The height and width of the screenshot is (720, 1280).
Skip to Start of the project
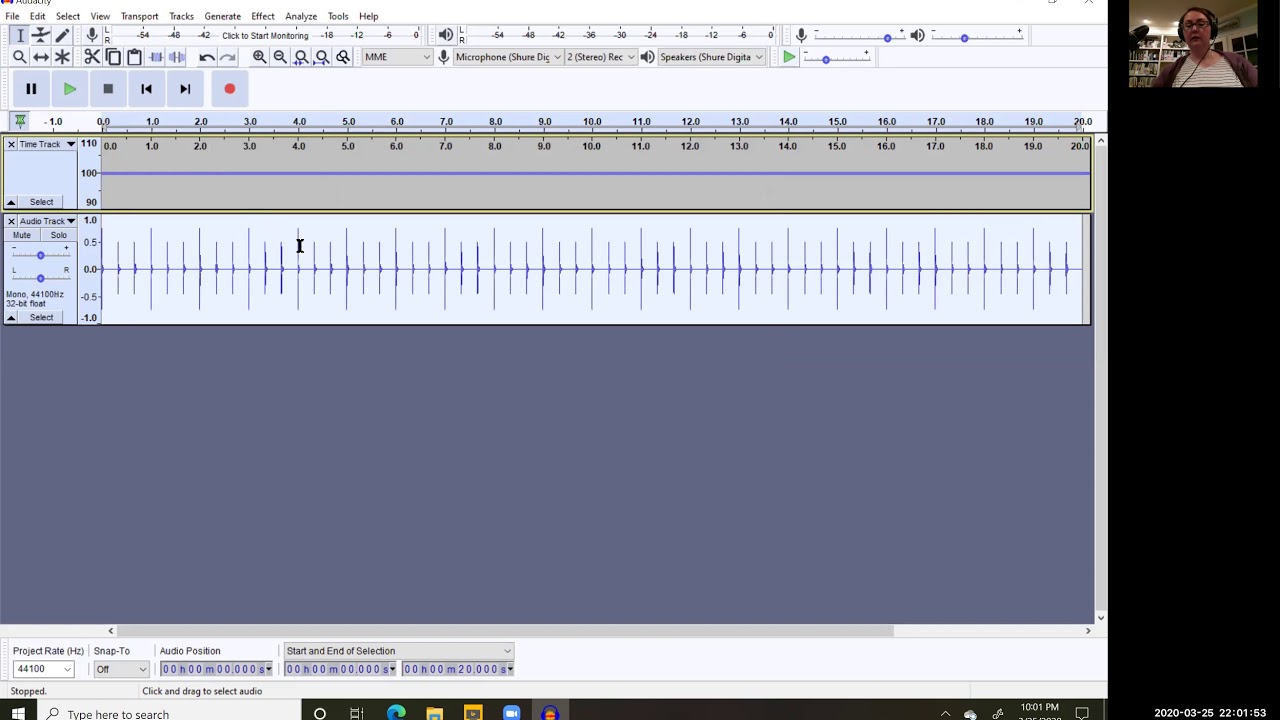pyautogui.click(x=146, y=89)
